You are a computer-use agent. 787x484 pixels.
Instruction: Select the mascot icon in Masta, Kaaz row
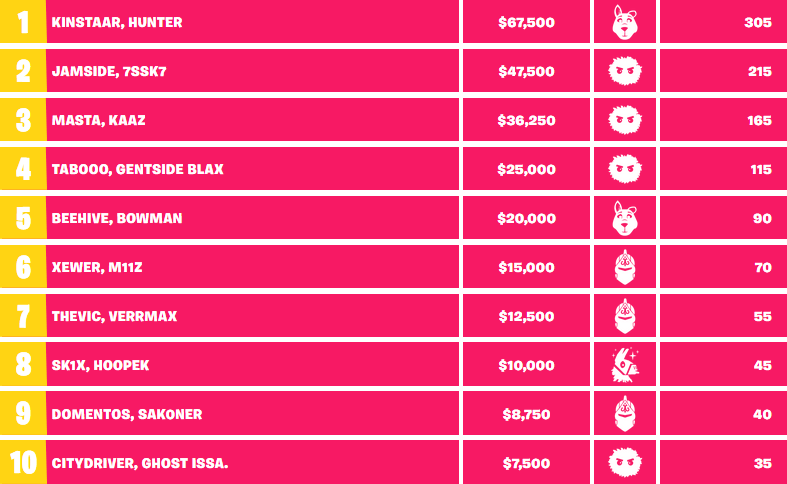pos(625,120)
